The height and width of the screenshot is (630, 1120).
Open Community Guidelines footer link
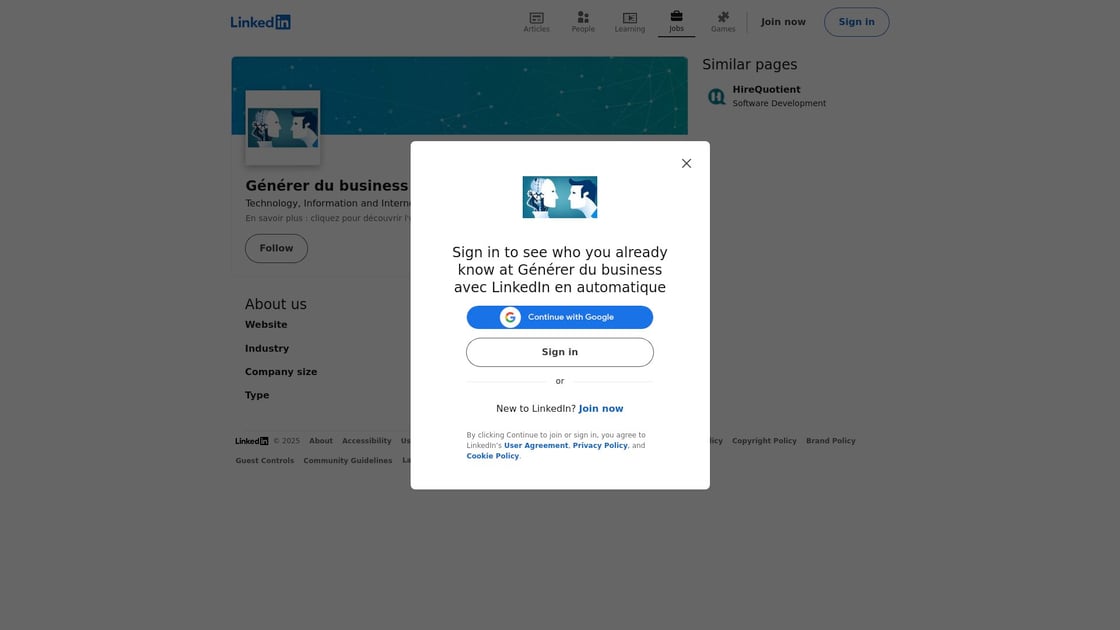pyautogui.click(x=348, y=461)
